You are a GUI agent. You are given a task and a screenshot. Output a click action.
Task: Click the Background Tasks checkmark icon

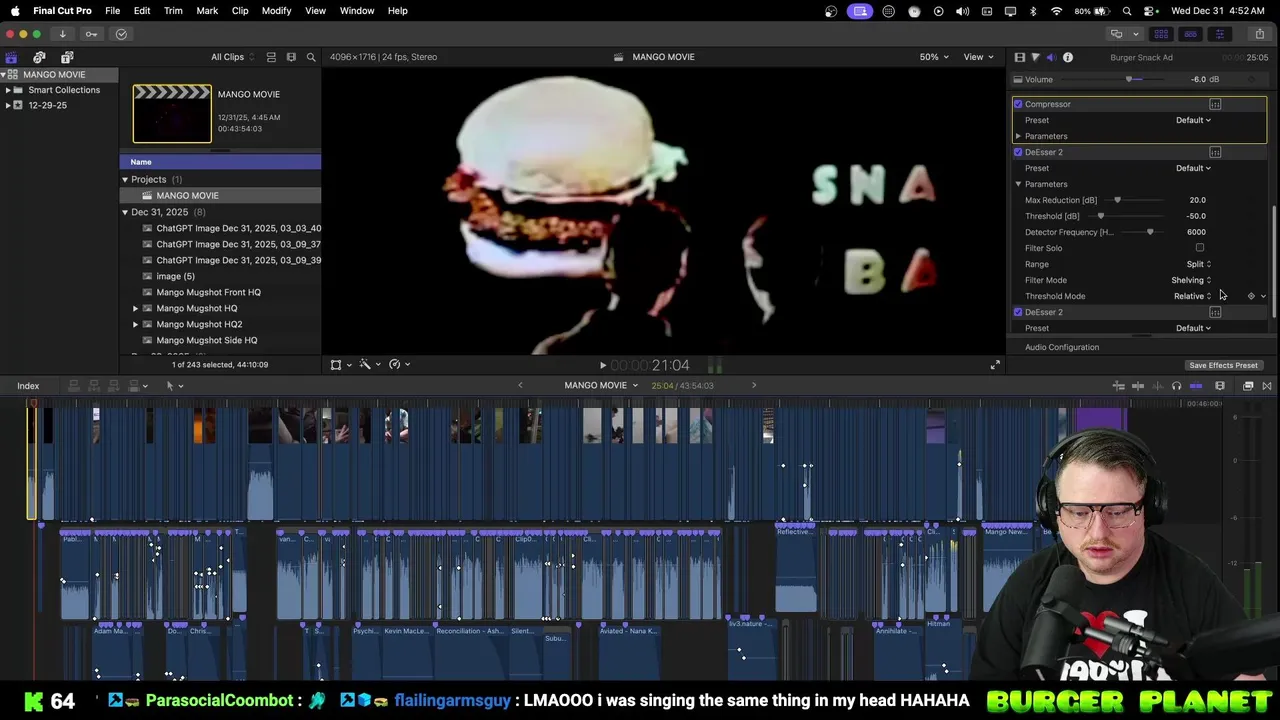pos(121,34)
